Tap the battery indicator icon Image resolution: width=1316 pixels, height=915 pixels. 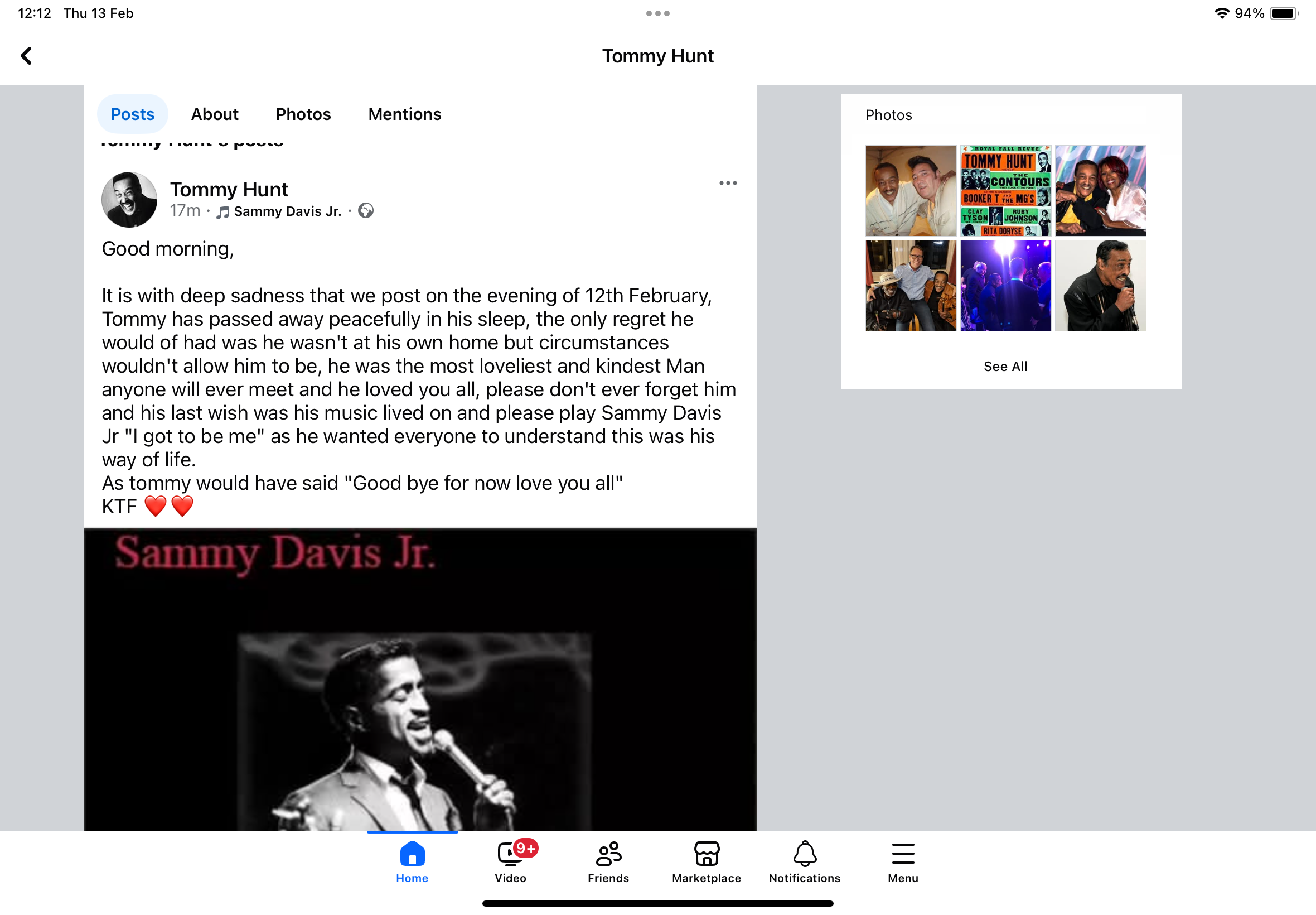(x=1284, y=13)
